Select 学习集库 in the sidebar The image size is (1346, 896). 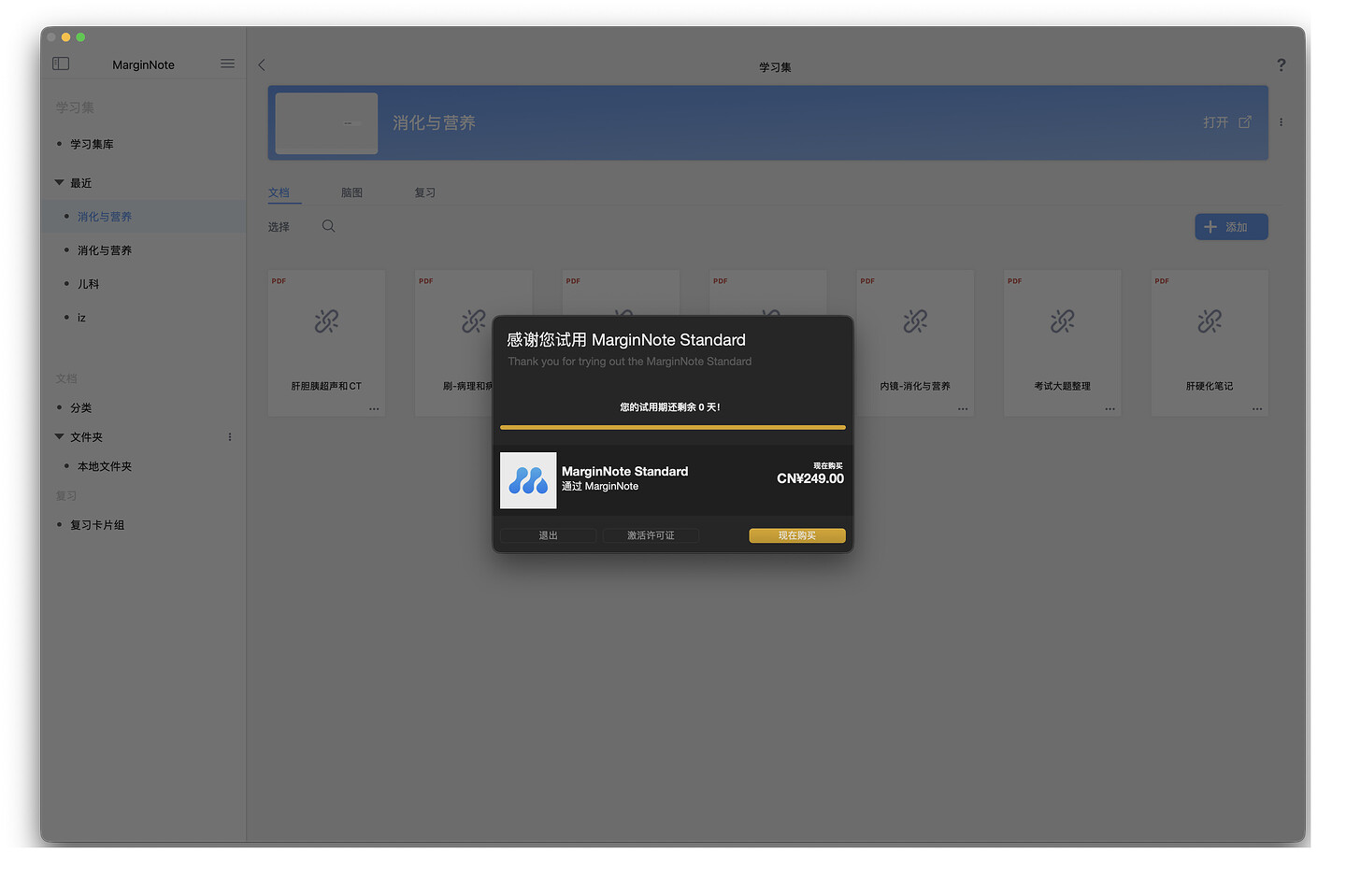(92, 144)
